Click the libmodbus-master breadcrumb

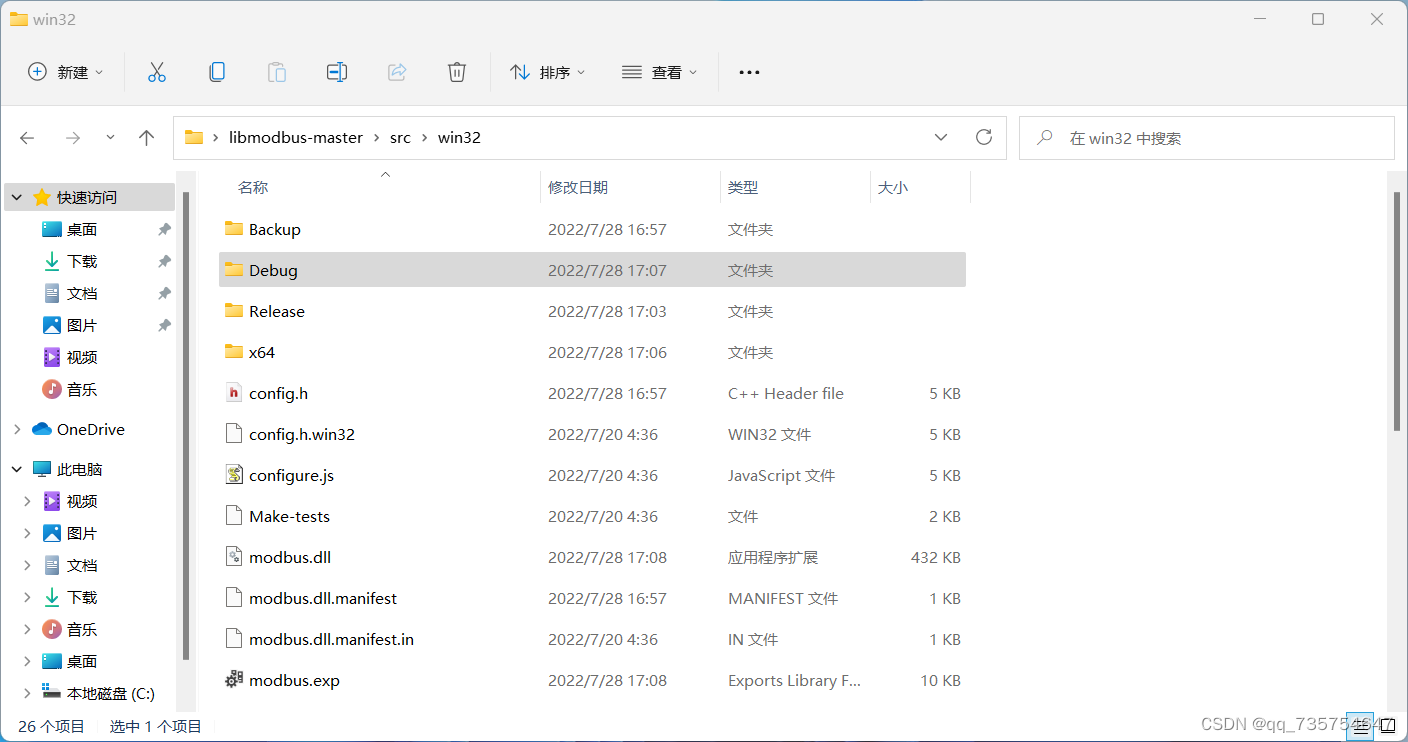tap(296, 137)
